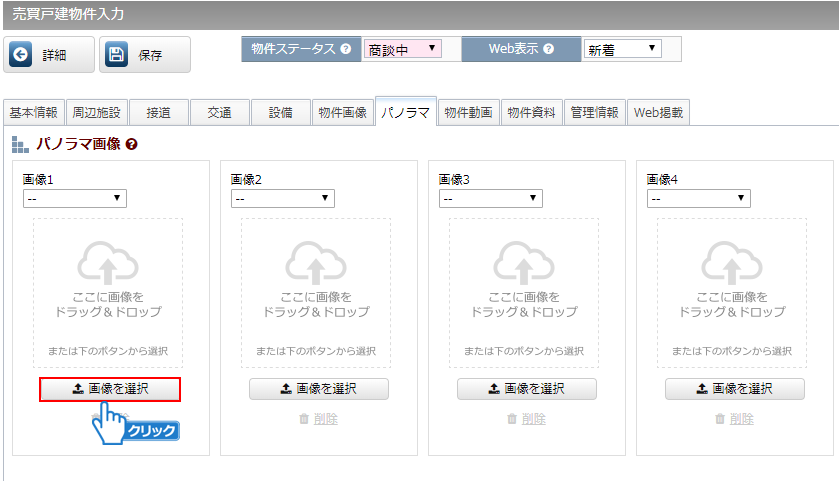Go to the Web掲載 tab
The image size is (840, 481).
pos(659,113)
